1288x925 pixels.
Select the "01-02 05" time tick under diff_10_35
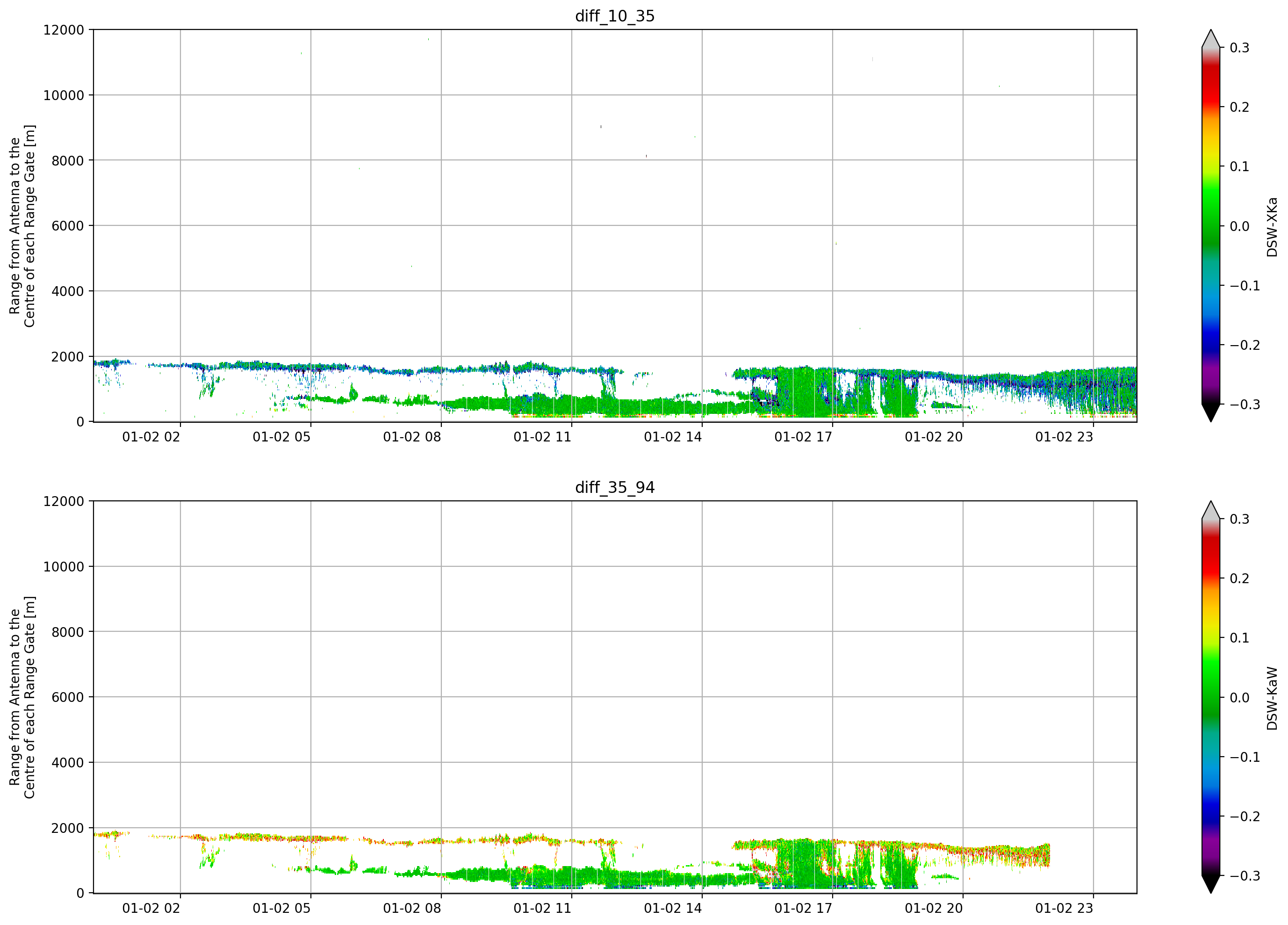(x=282, y=437)
